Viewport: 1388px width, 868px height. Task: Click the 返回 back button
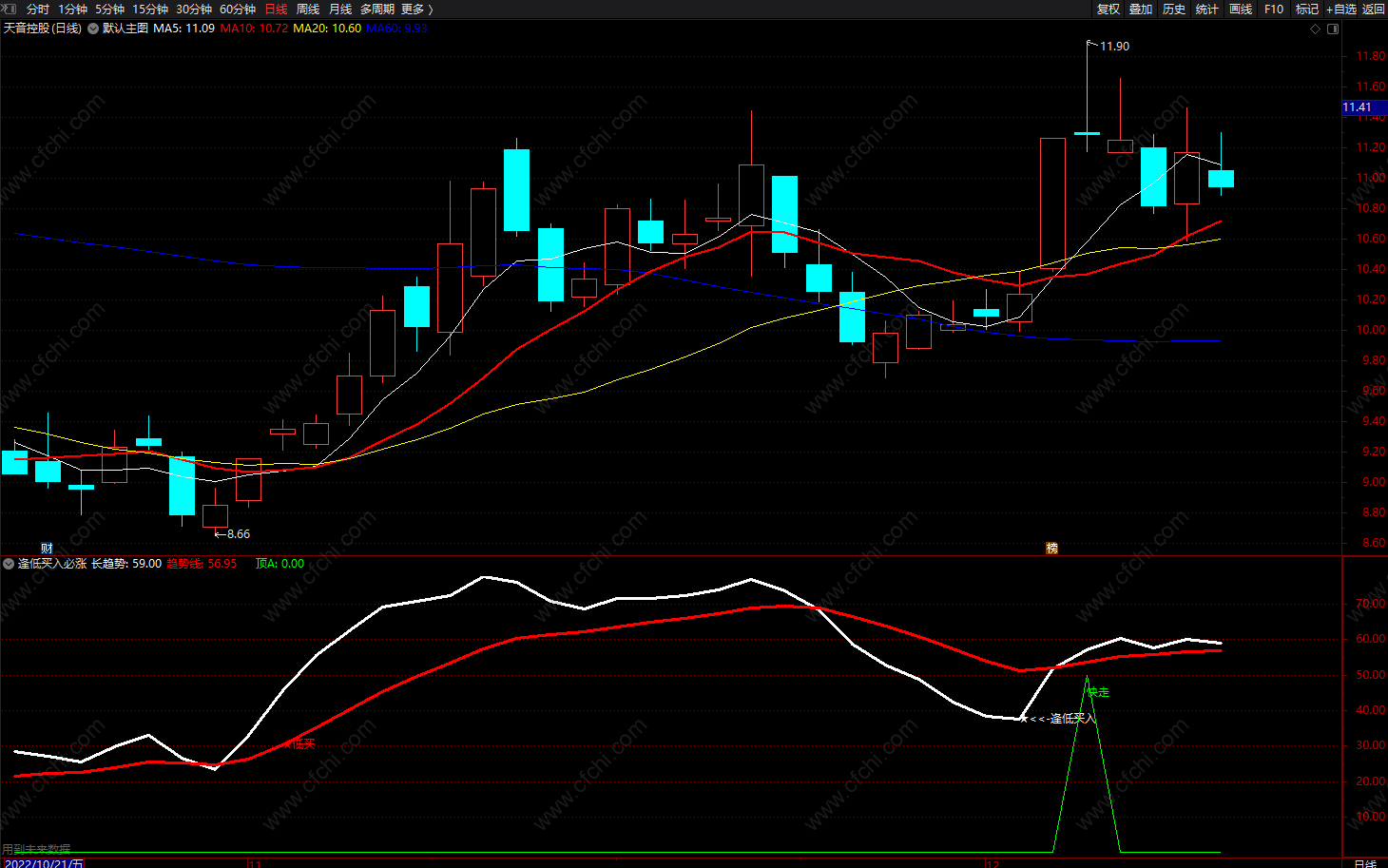(x=1374, y=9)
